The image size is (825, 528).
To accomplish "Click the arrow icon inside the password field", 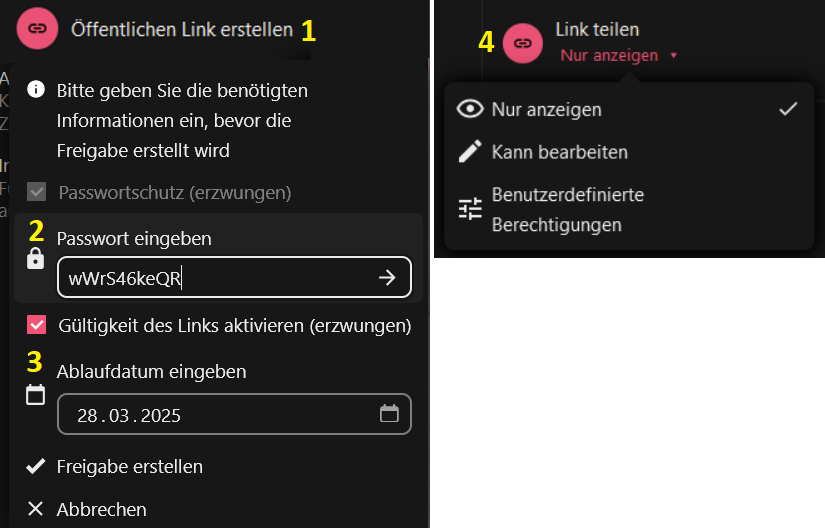I will [x=387, y=278].
